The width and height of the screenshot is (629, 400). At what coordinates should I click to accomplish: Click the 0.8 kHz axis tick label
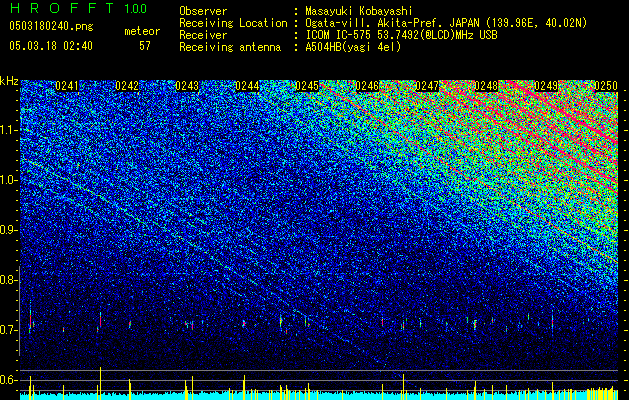8,280
